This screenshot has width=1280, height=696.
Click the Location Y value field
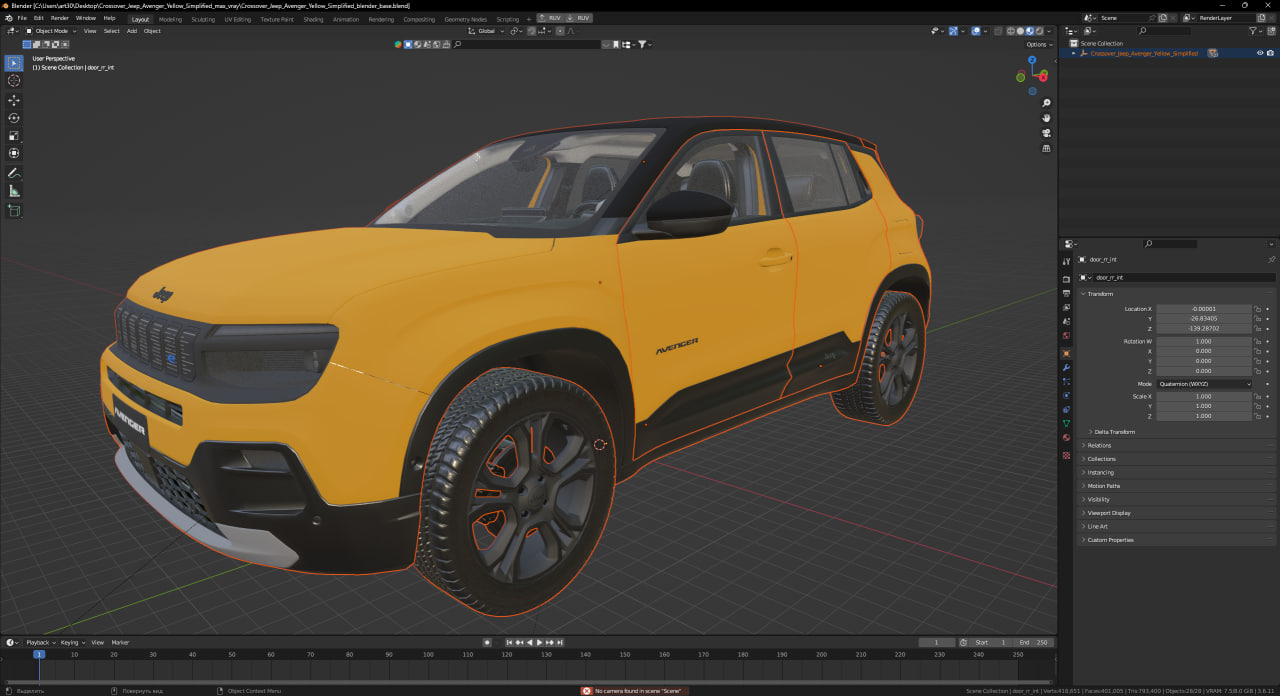1204,319
